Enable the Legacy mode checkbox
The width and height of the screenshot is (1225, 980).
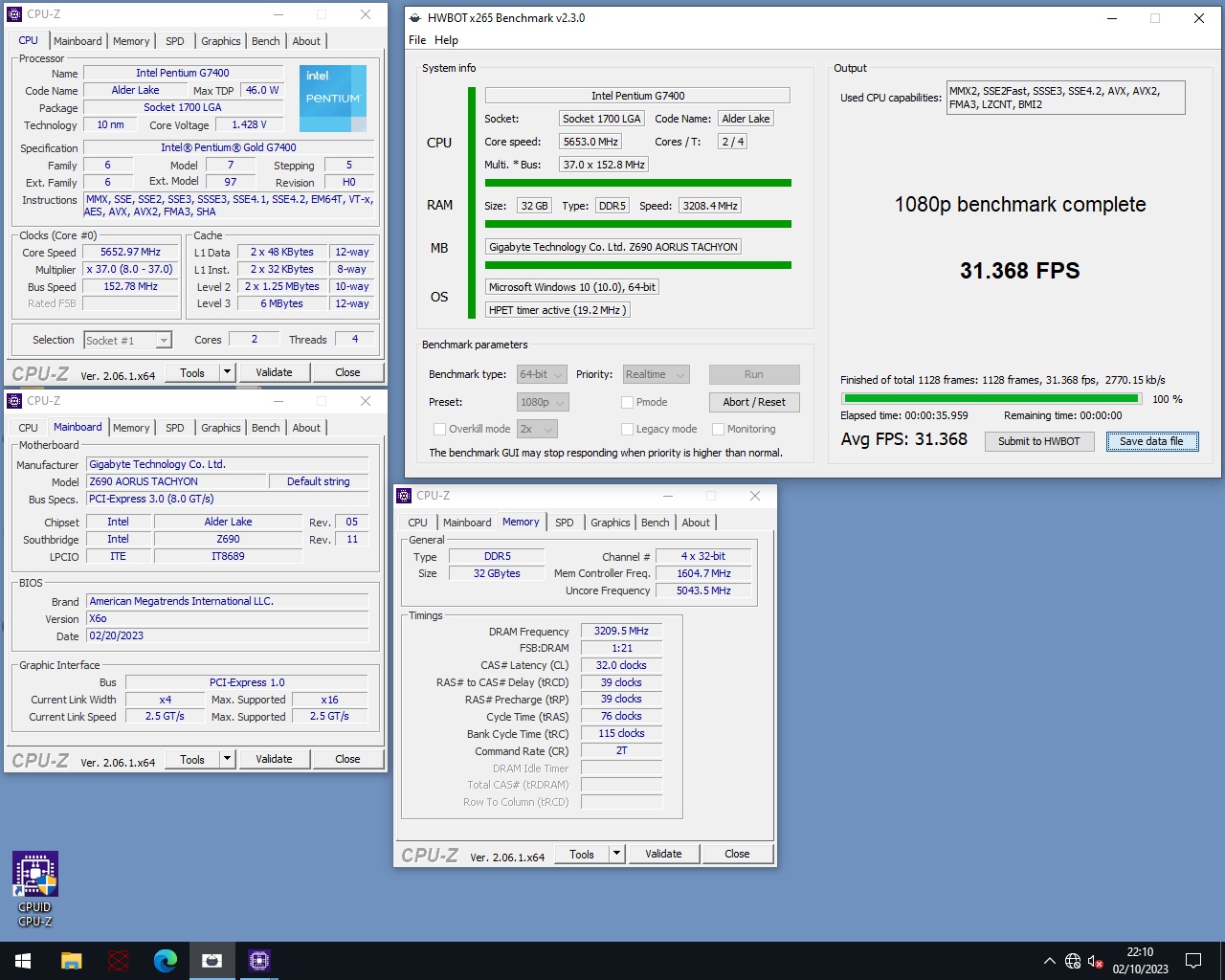628,430
